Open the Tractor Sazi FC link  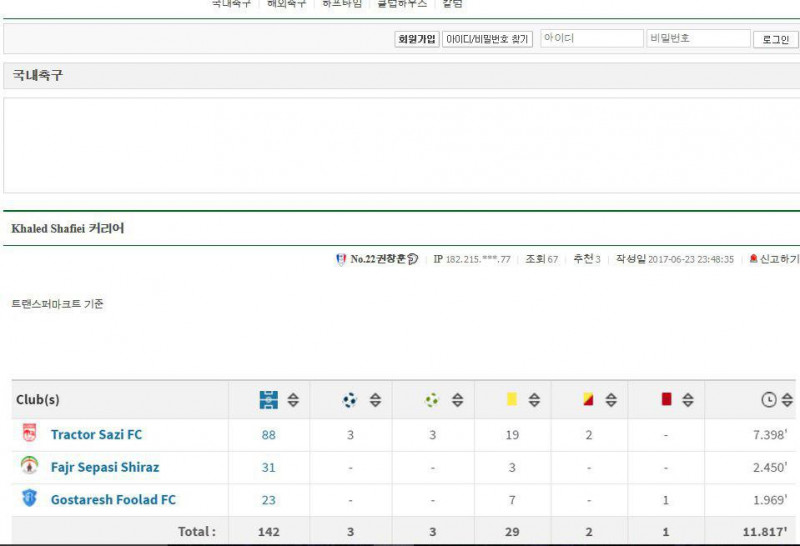tap(96, 435)
